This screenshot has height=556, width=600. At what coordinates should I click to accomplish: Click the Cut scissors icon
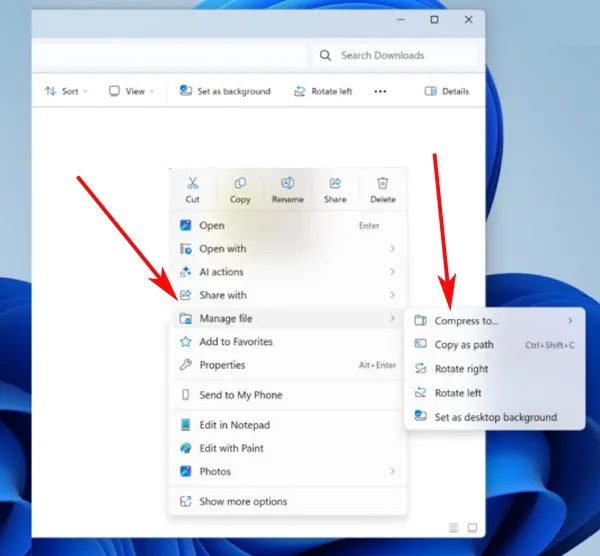click(192, 184)
